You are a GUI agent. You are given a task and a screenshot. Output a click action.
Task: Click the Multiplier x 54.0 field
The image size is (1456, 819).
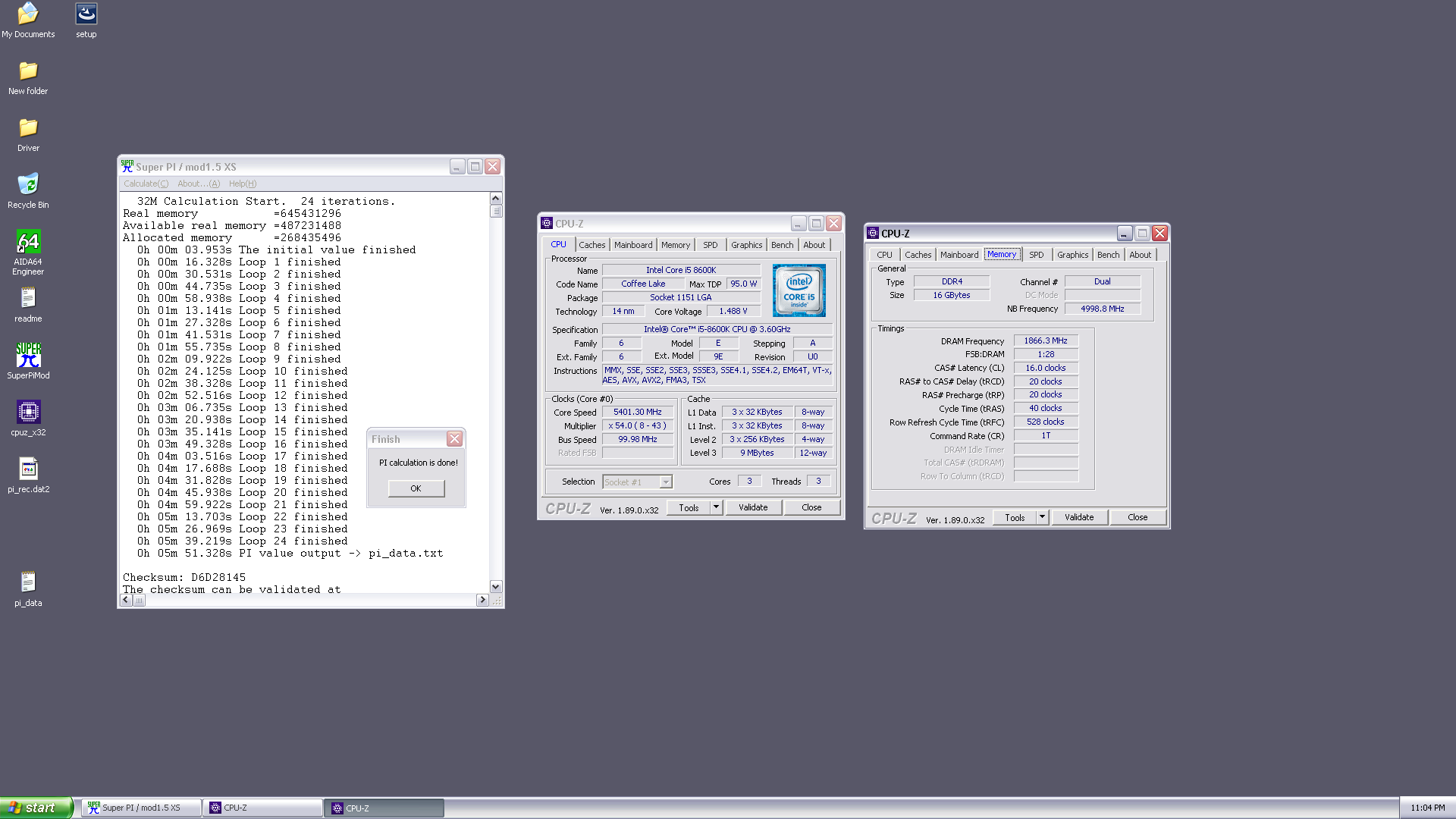tap(638, 425)
